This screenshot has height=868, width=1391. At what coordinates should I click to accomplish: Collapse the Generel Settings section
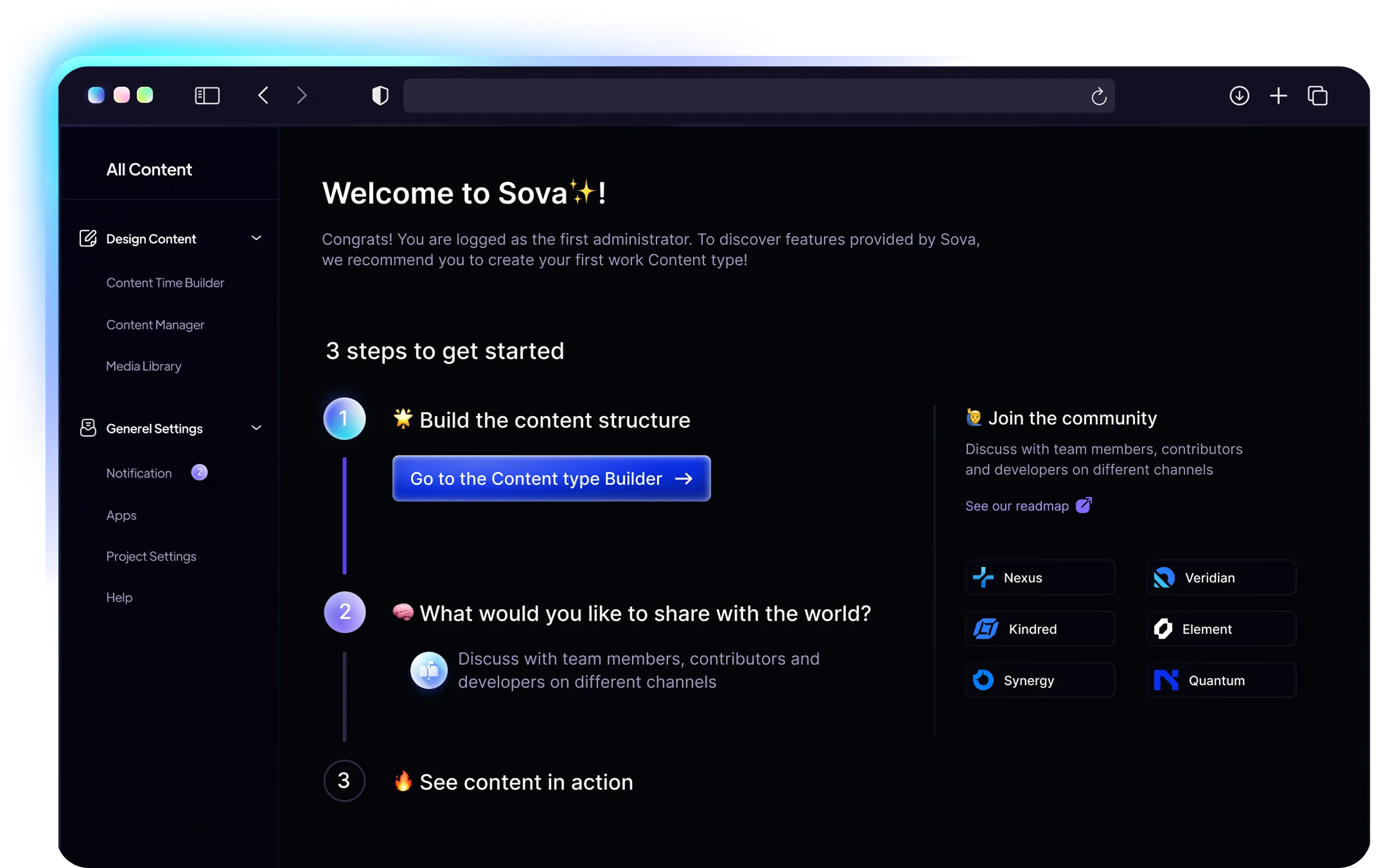point(256,428)
